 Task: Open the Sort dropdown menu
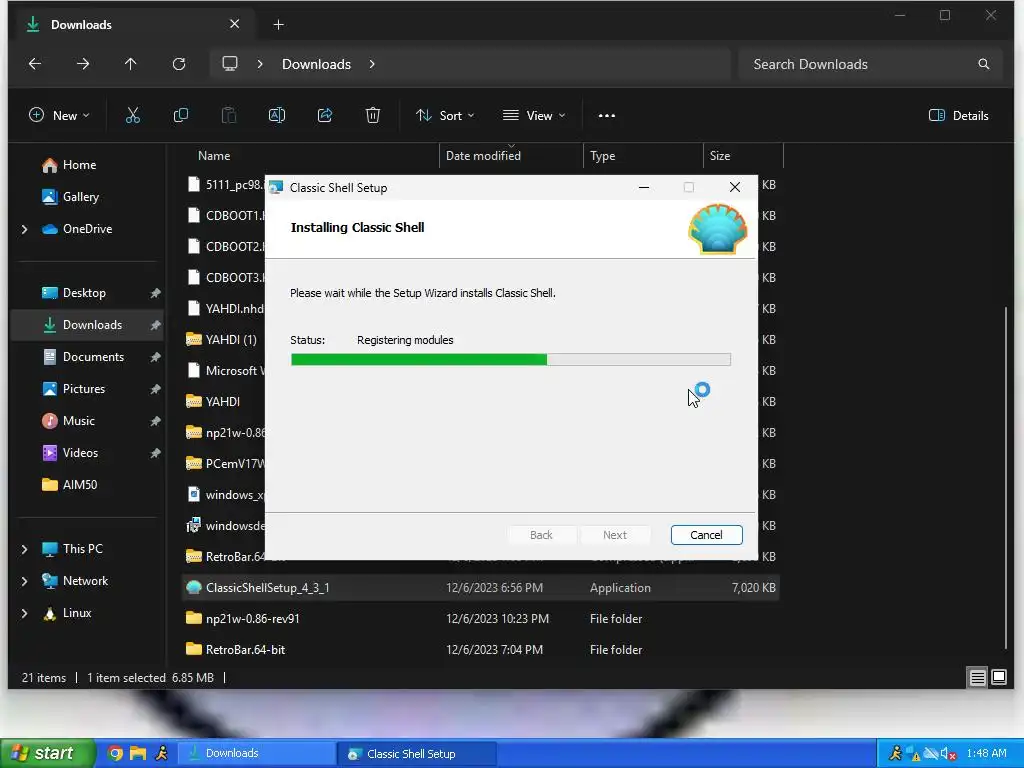click(x=445, y=116)
